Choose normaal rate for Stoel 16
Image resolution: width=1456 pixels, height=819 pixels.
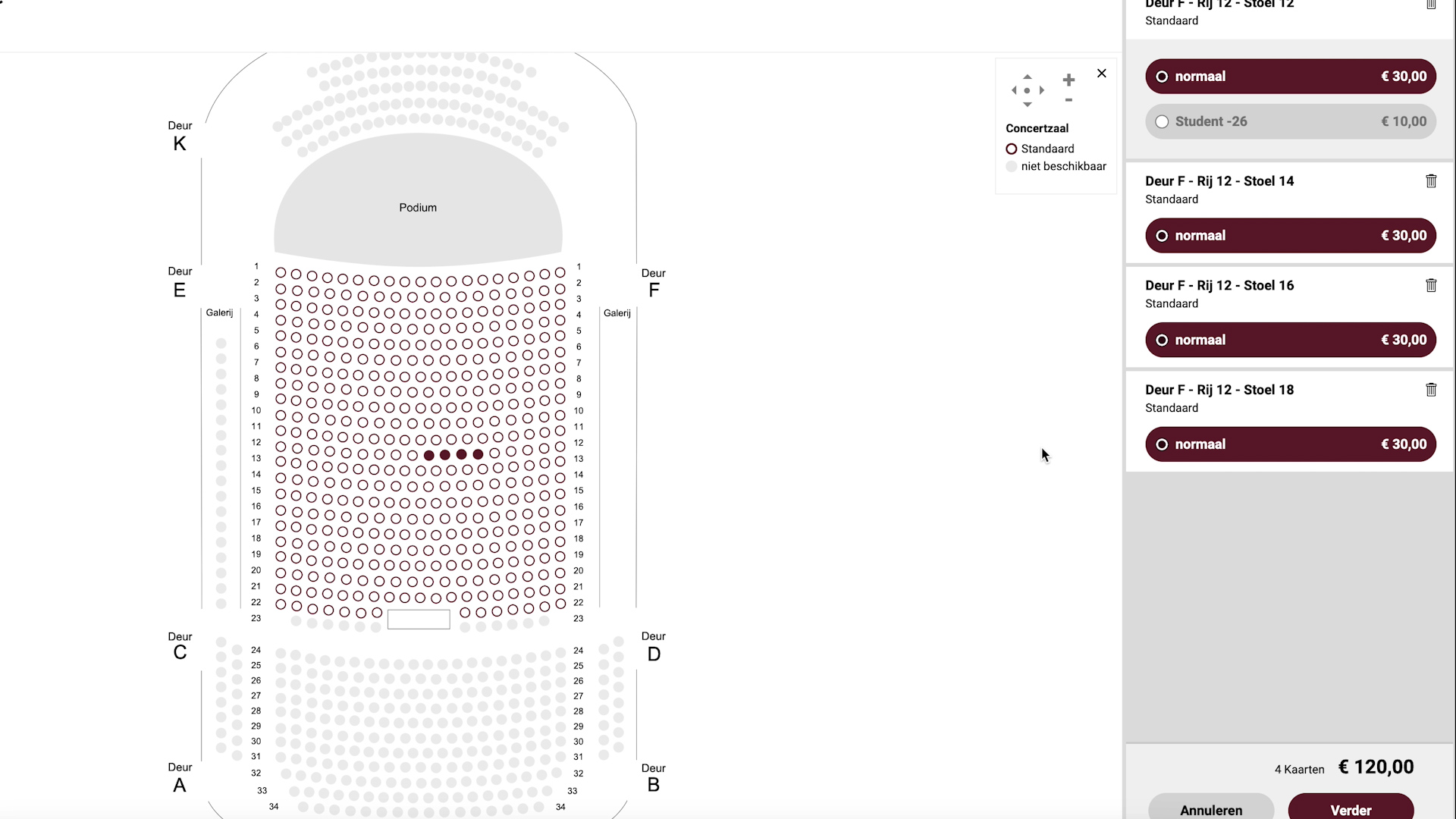click(1291, 340)
